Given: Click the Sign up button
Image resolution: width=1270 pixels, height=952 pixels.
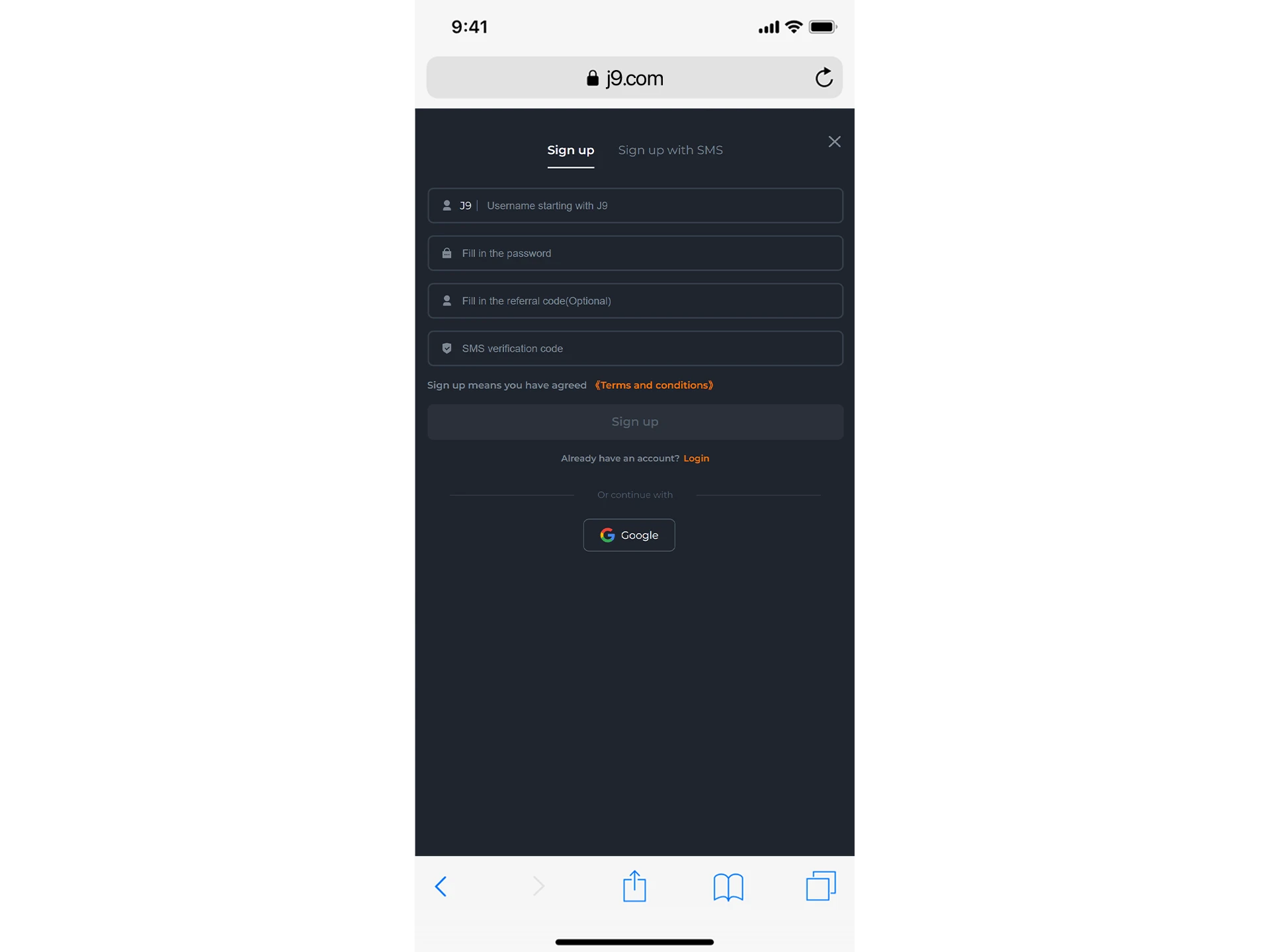Looking at the screenshot, I should [x=635, y=421].
